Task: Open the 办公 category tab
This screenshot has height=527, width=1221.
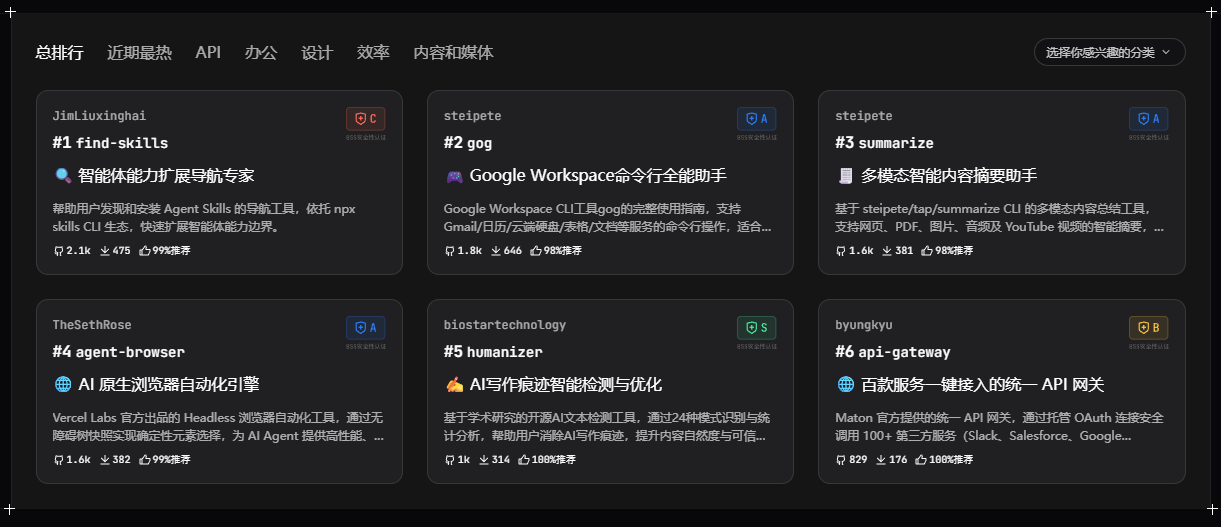Action: click(261, 53)
